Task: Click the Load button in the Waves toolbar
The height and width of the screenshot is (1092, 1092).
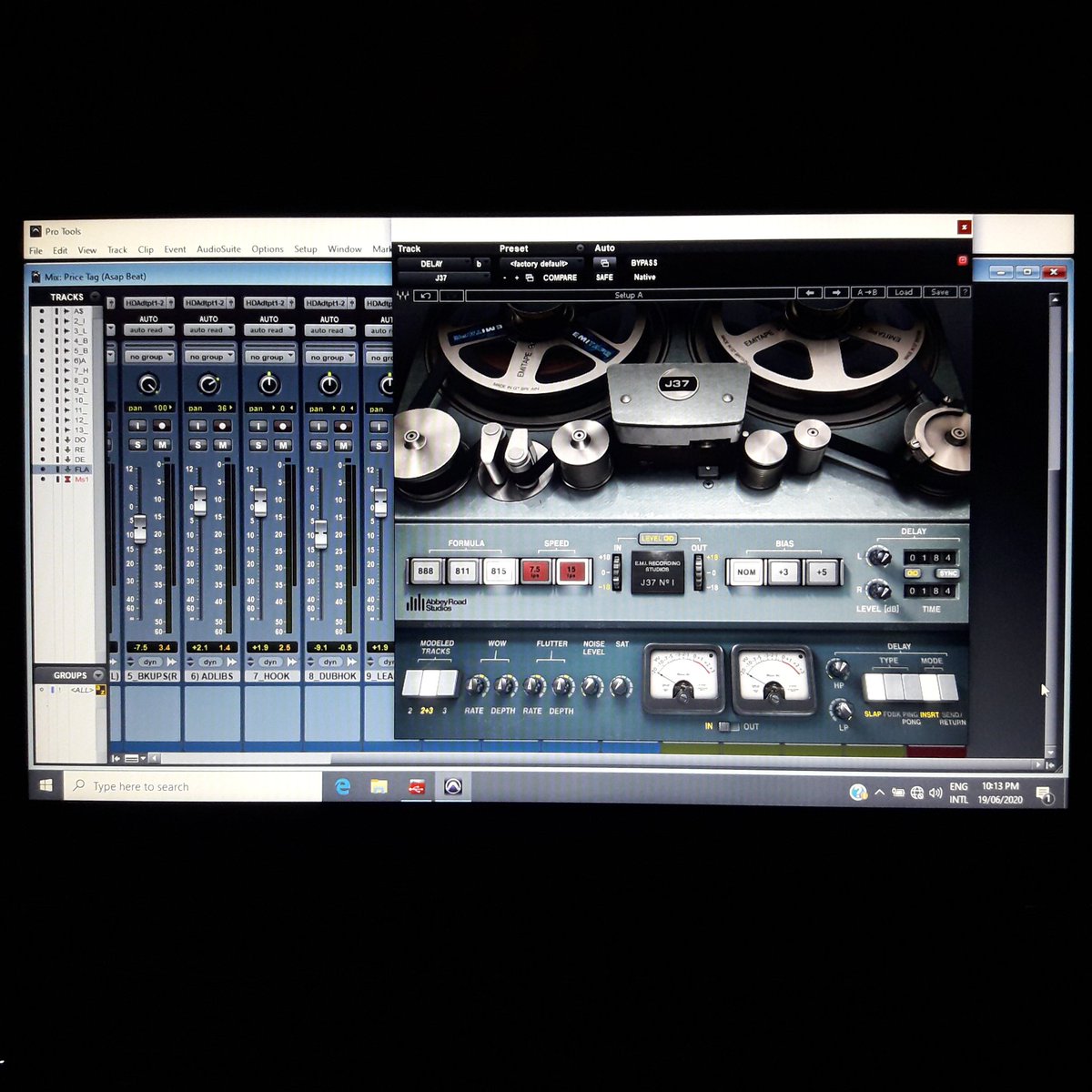Action: pyautogui.click(x=905, y=292)
